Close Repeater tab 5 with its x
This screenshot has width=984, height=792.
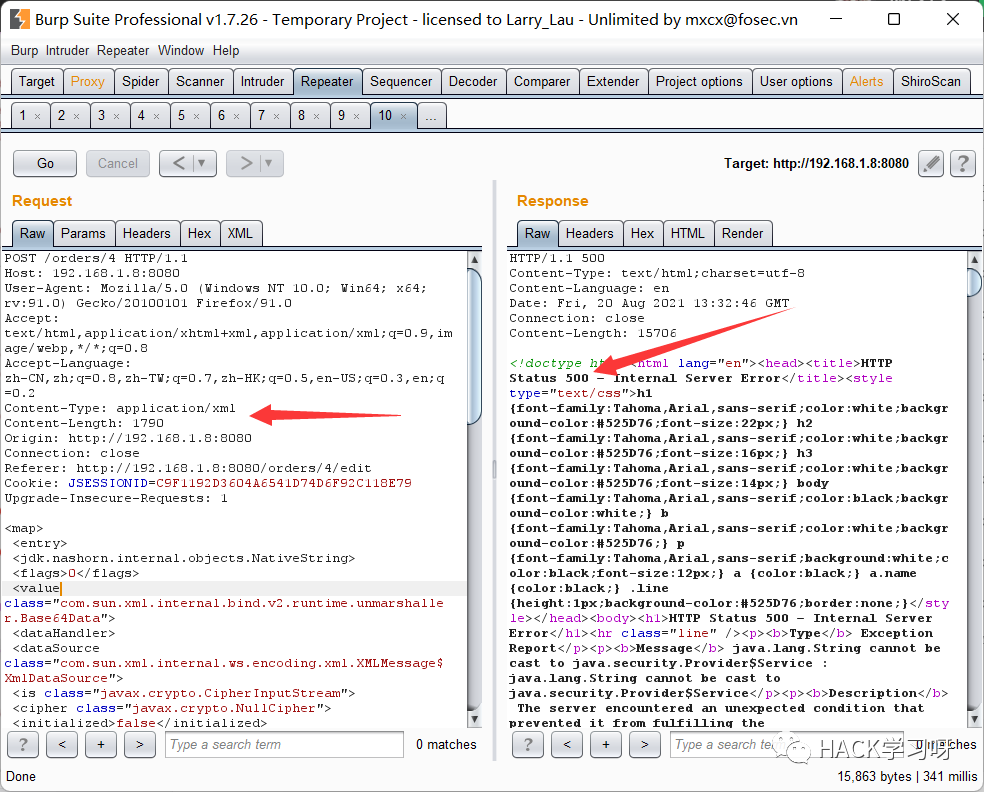196,116
